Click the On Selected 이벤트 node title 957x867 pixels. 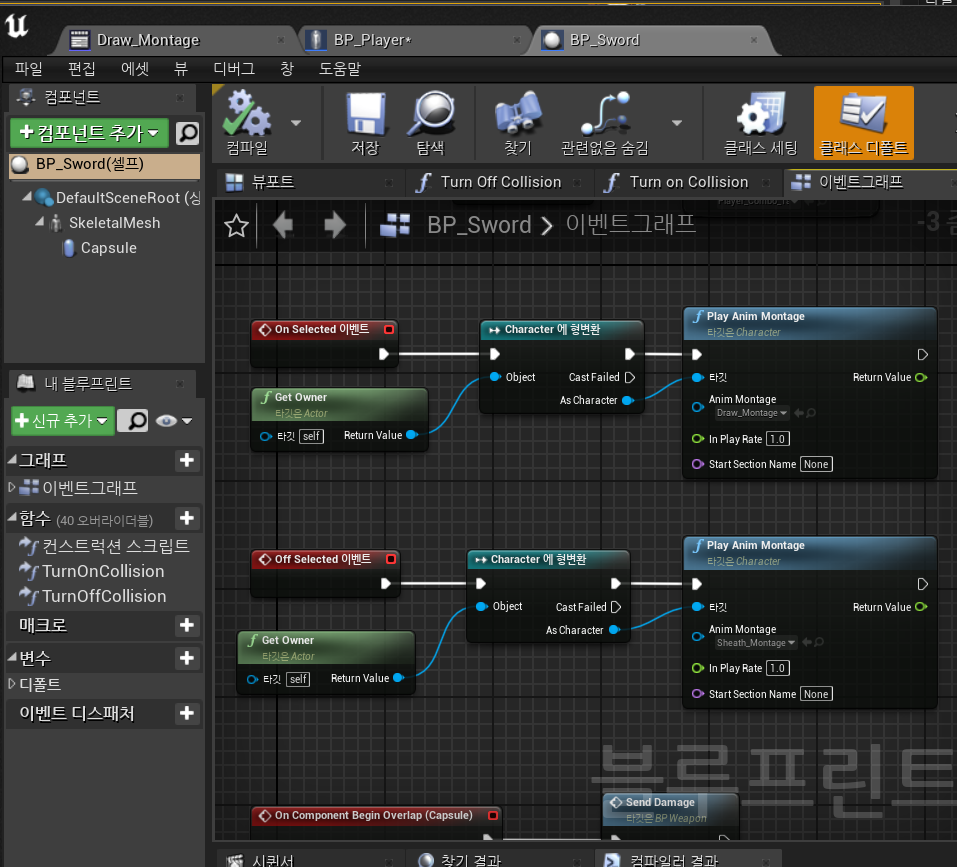pos(322,329)
